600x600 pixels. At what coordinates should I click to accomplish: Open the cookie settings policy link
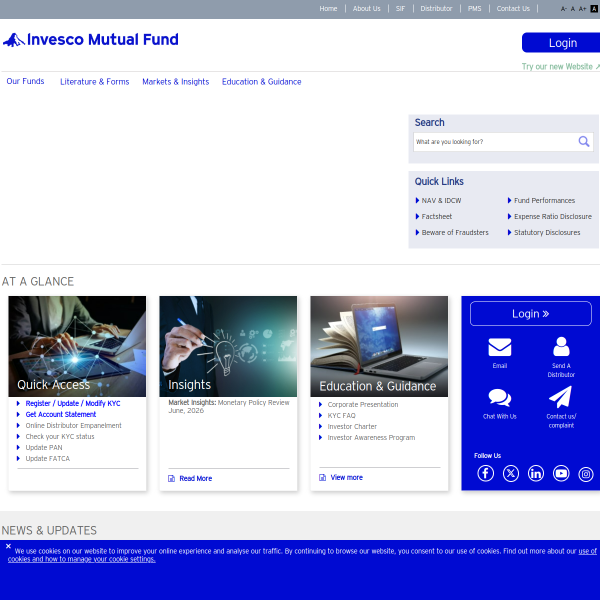tap(82, 559)
